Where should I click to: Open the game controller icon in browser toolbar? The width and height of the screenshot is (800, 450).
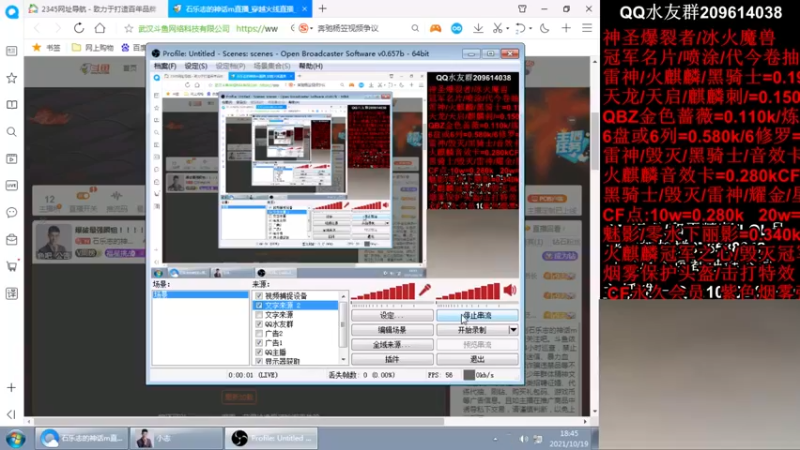435,29
